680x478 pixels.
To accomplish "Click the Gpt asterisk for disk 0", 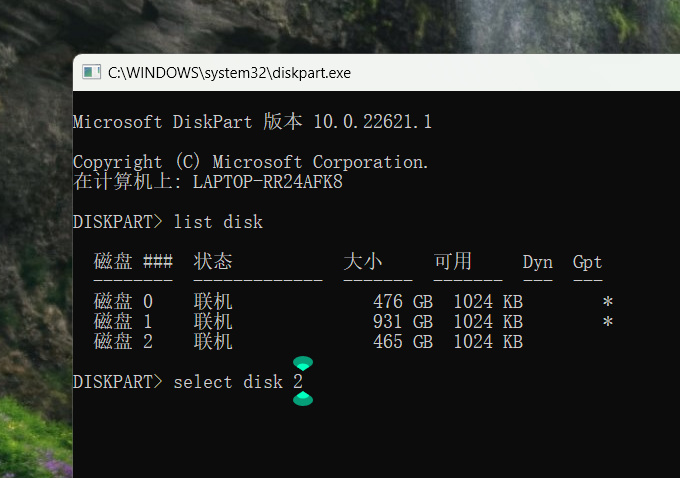I will point(607,302).
